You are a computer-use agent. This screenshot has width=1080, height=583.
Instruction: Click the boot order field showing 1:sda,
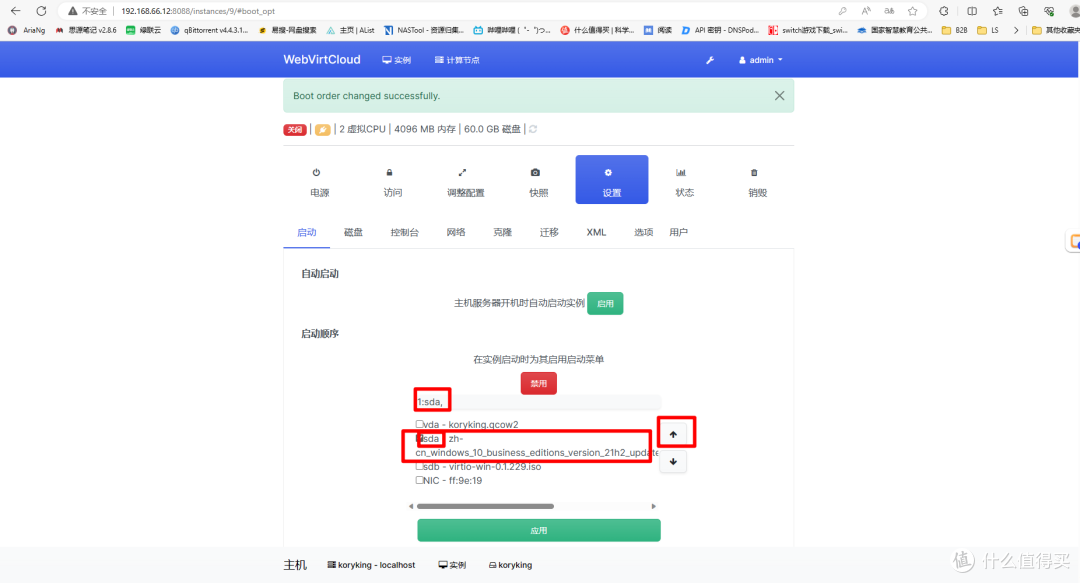[538, 402]
